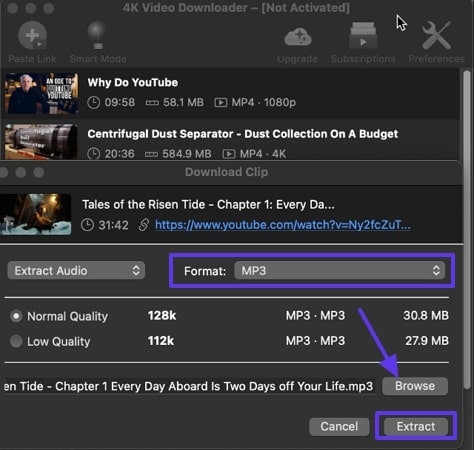The height and width of the screenshot is (450, 474).
Task: Click the Tales of the Risen Tide title
Action: [x=208, y=205]
